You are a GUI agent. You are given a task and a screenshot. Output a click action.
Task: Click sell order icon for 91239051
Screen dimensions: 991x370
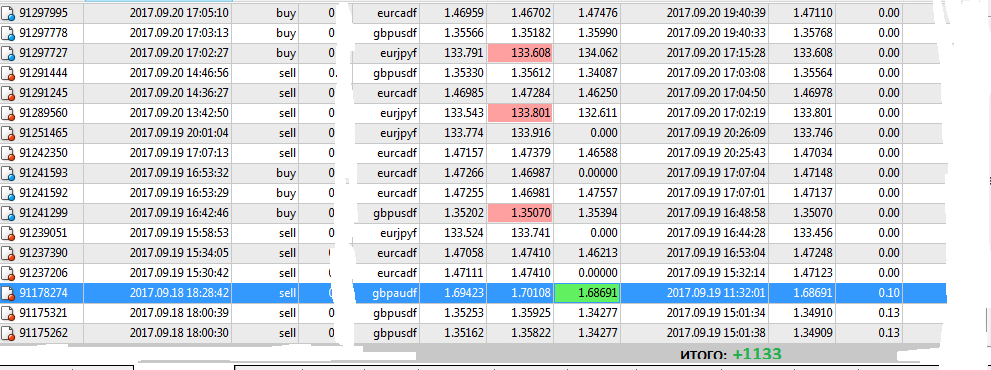click(8, 233)
